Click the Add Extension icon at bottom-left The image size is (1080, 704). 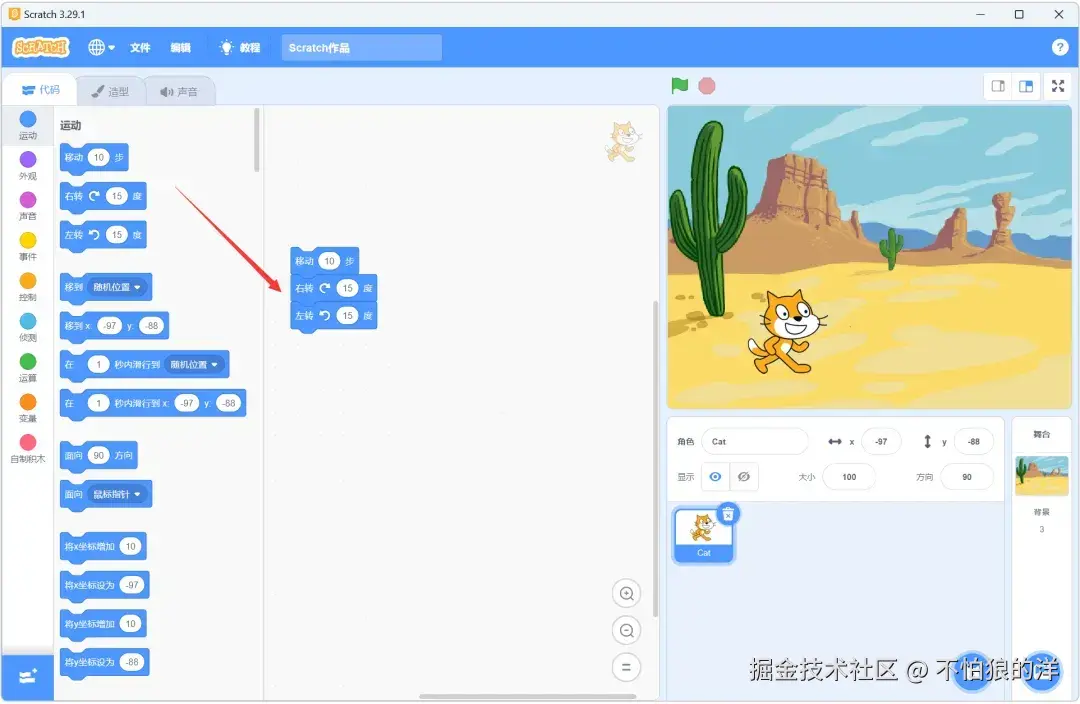coord(27,677)
